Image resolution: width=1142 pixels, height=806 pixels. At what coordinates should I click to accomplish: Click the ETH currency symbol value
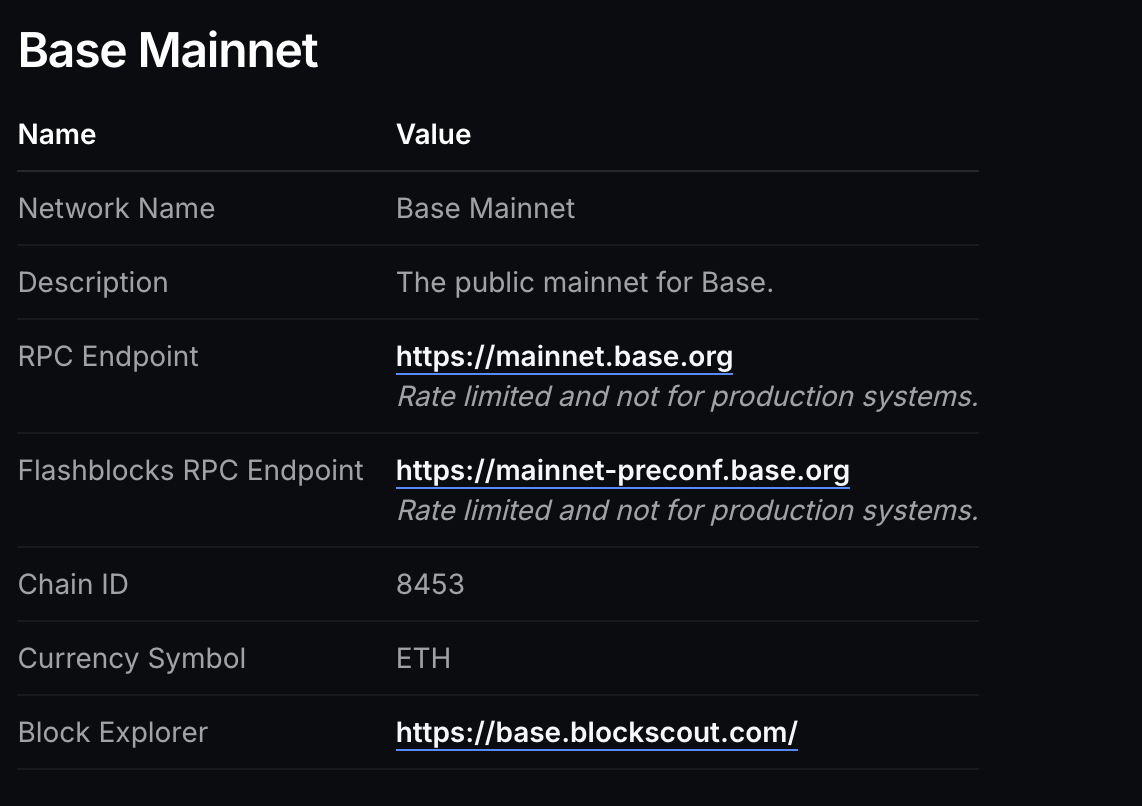pyautogui.click(x=423, y=659)
